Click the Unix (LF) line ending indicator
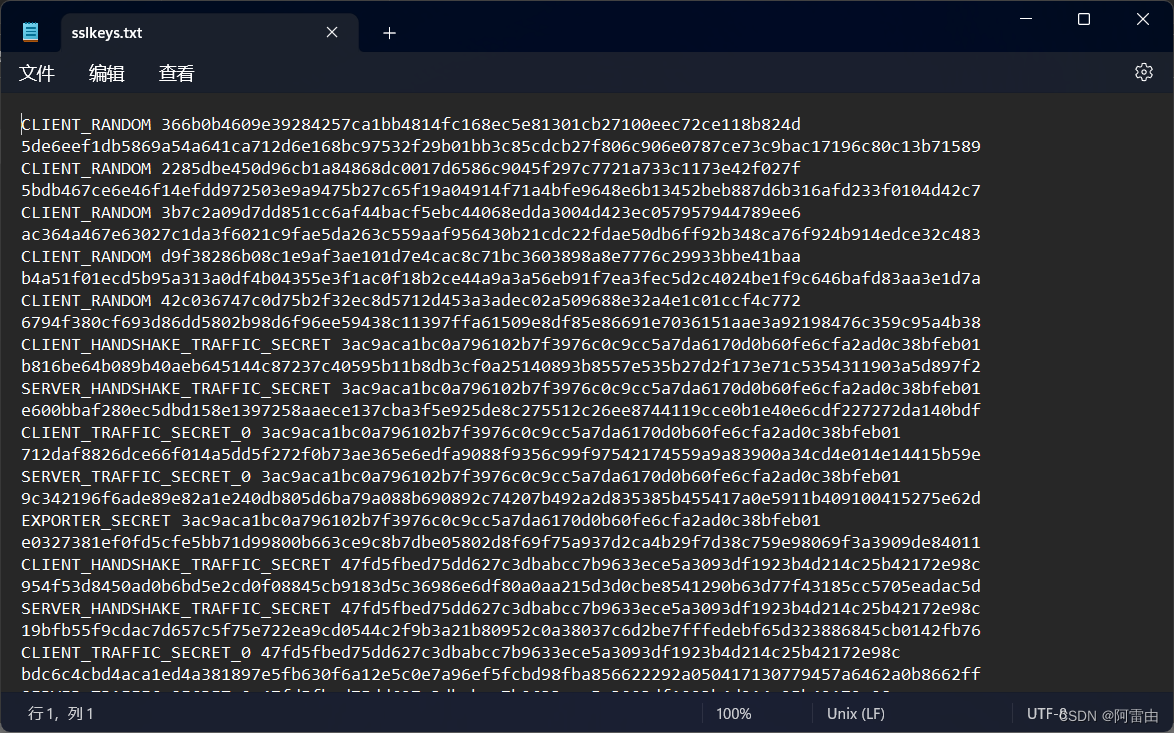The height and width of the screenshot is (733, 1174). coord(856,714)
